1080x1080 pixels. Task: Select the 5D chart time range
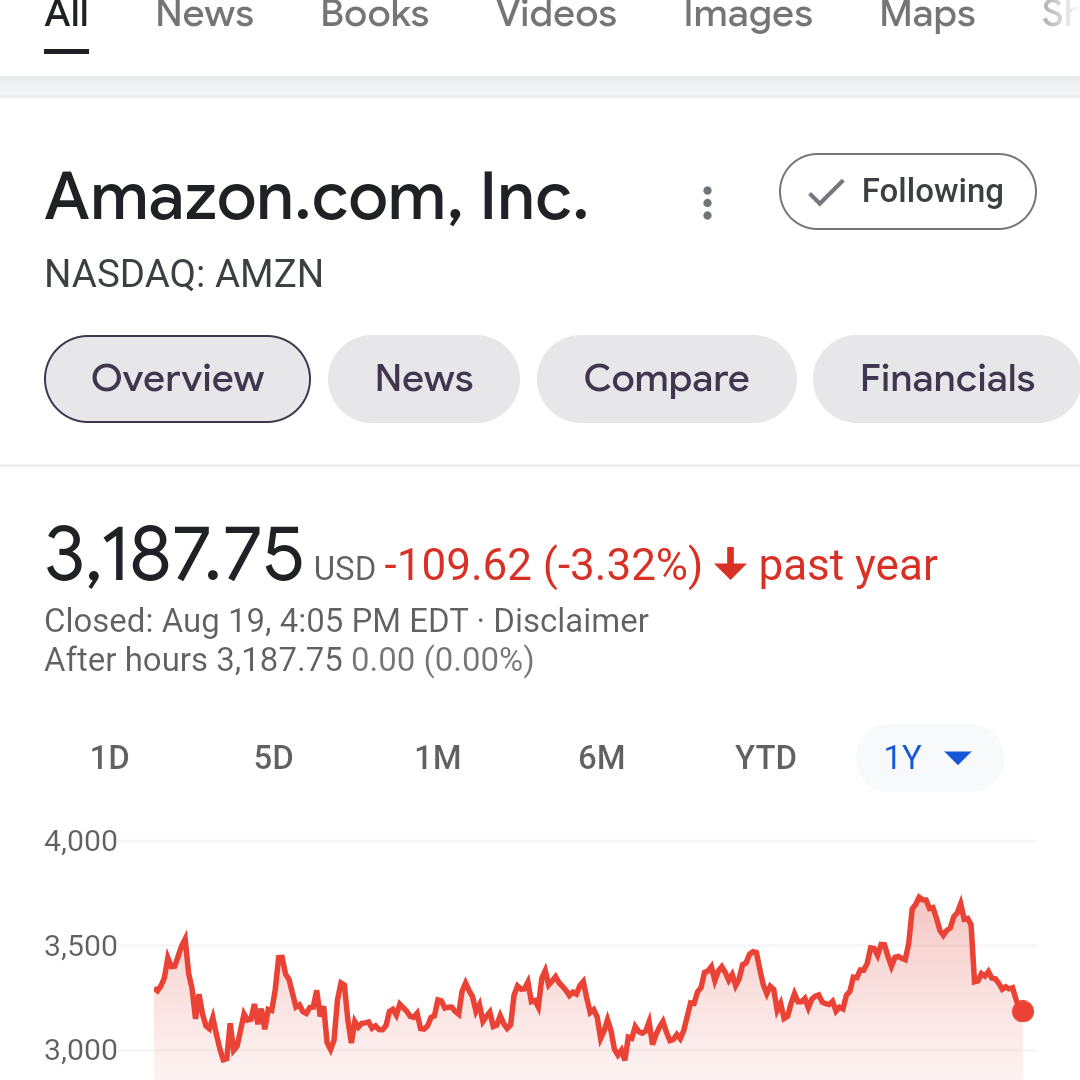(274, 758)
